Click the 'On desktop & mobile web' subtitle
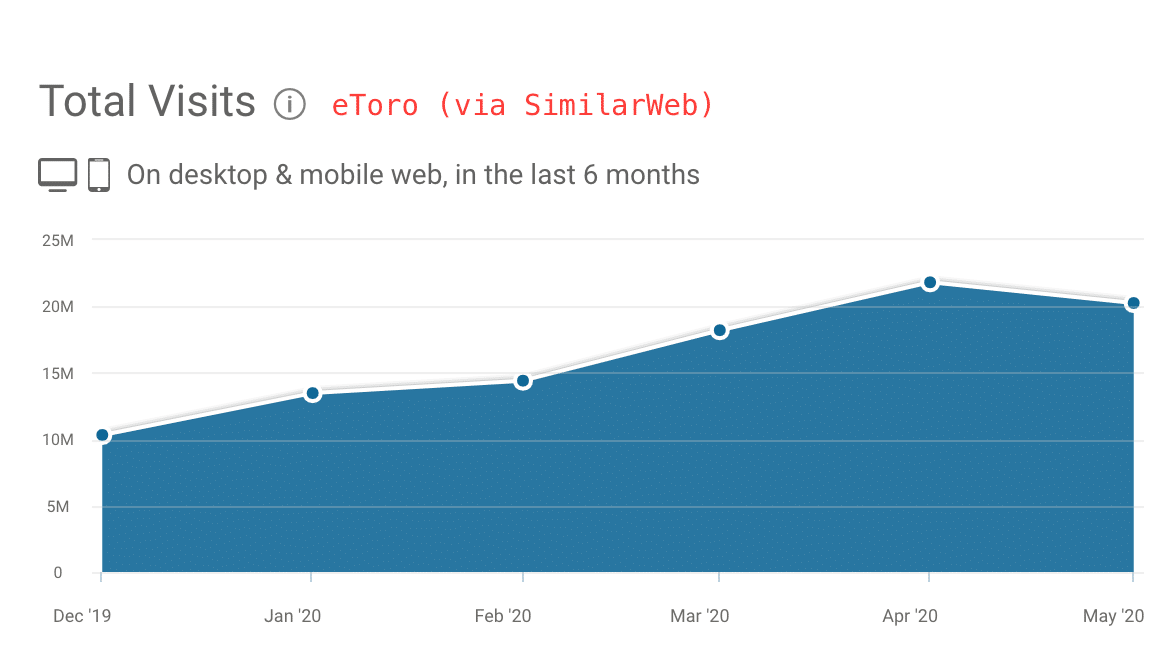1164x658 pixels. click(x=413, y=175)
